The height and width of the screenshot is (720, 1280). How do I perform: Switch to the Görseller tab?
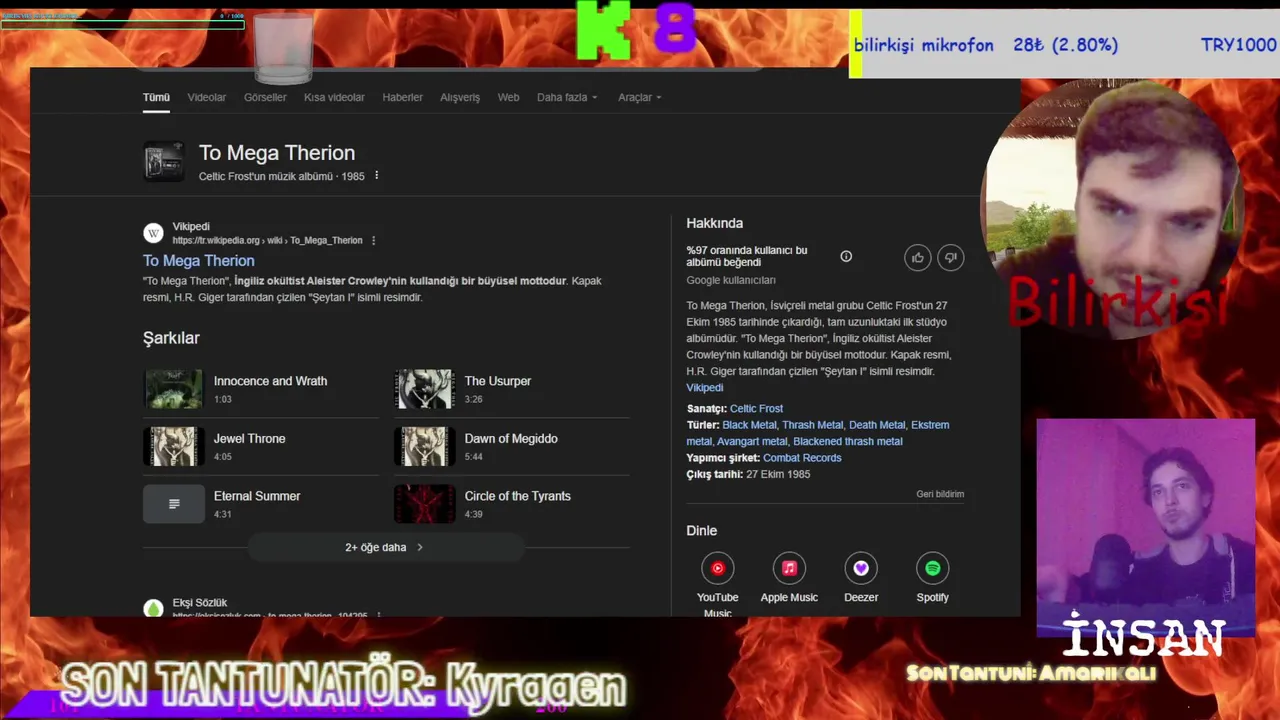click(265, 97)
